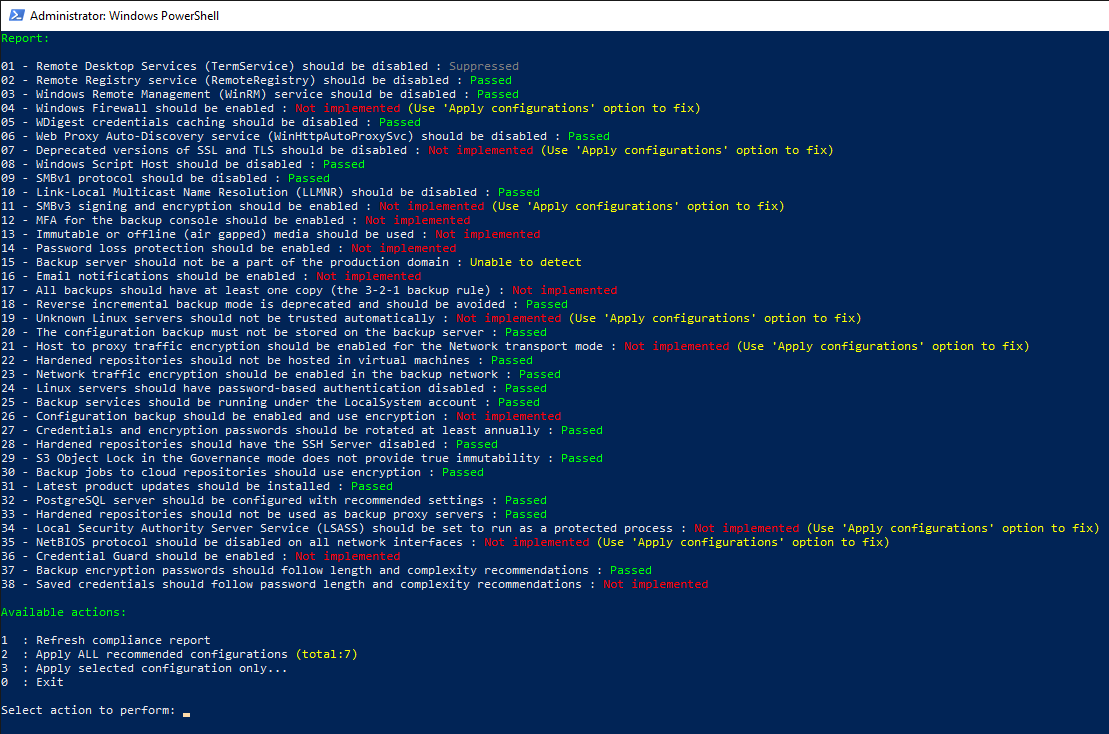Image resolution: width=1109 pixels, height=734 pixels.
Task: Click the 'Select action to perform' input prompt
Action: (x=88, y=710)
